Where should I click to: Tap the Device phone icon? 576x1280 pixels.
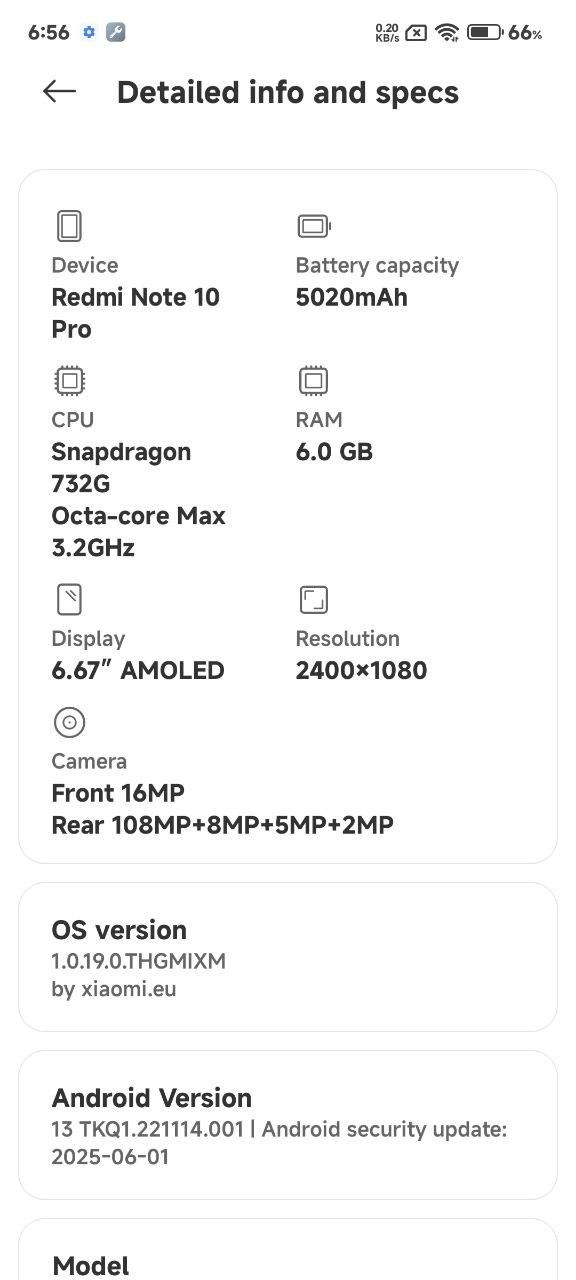69,226
